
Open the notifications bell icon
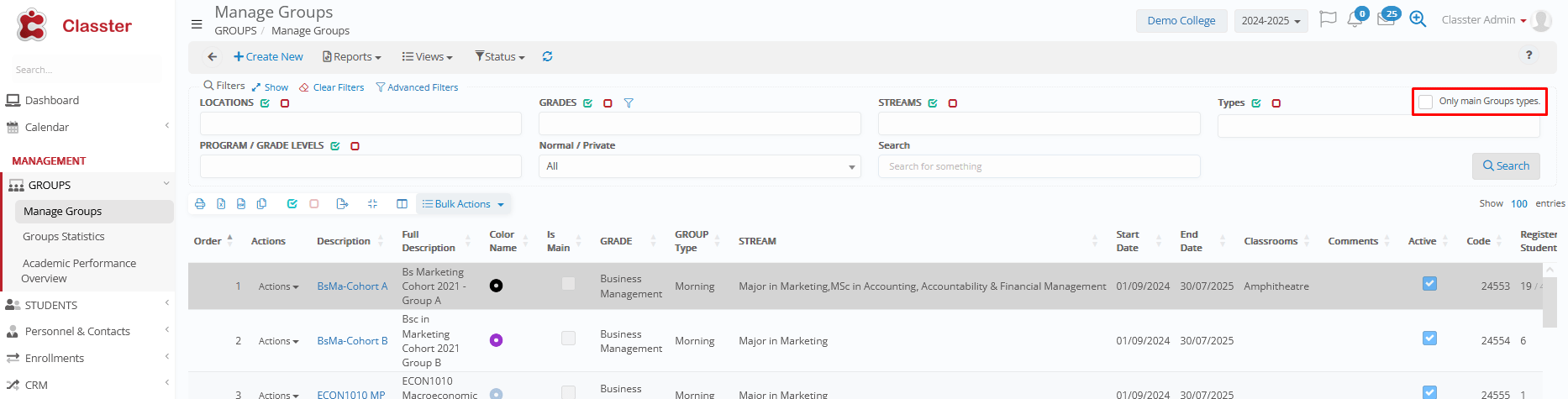[x=1355, y=19]
